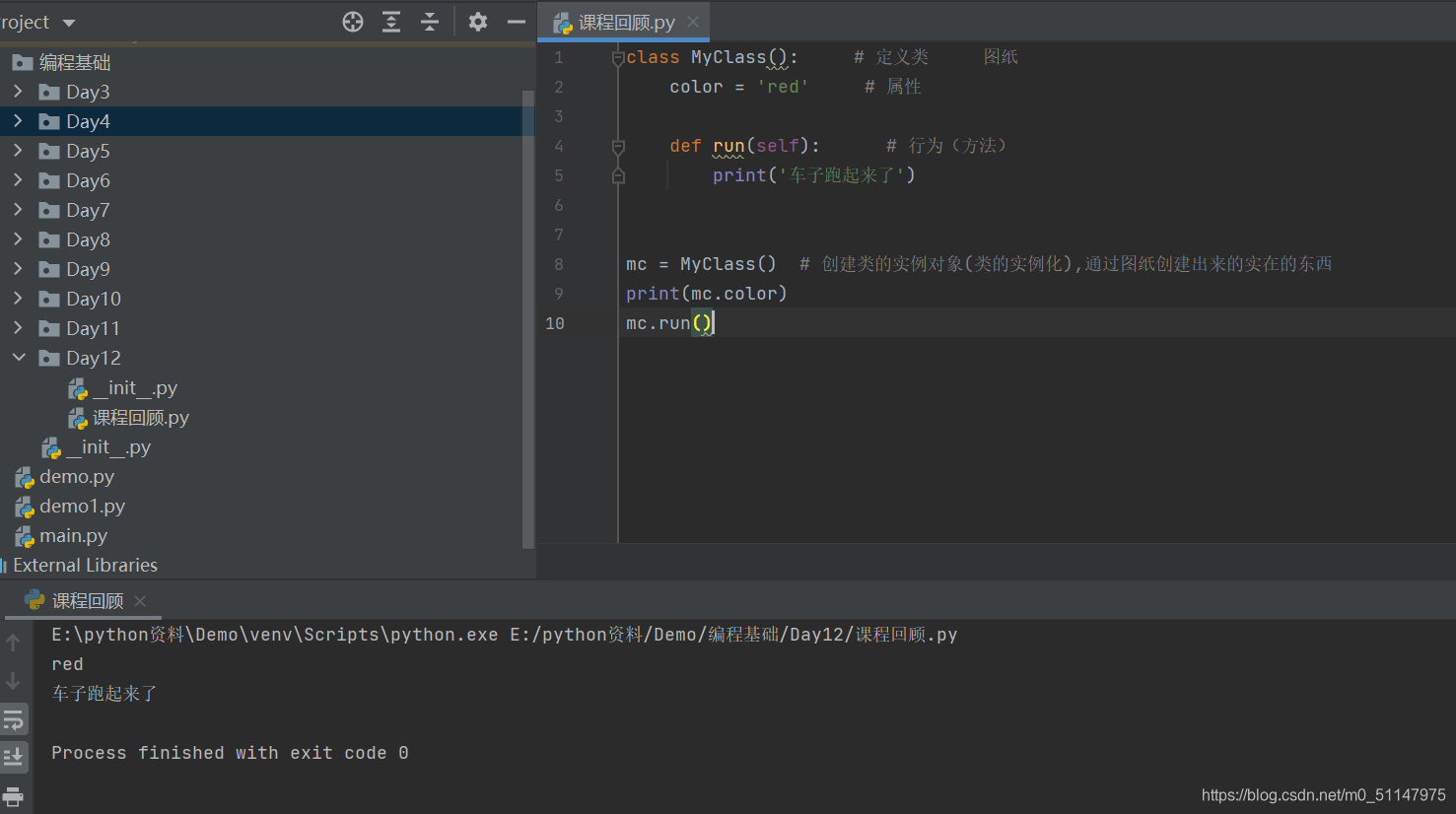The width and height of the screenshot is (1456, 814).
Task: Select Day4 folder row label
Action: [x=88, y=121]
